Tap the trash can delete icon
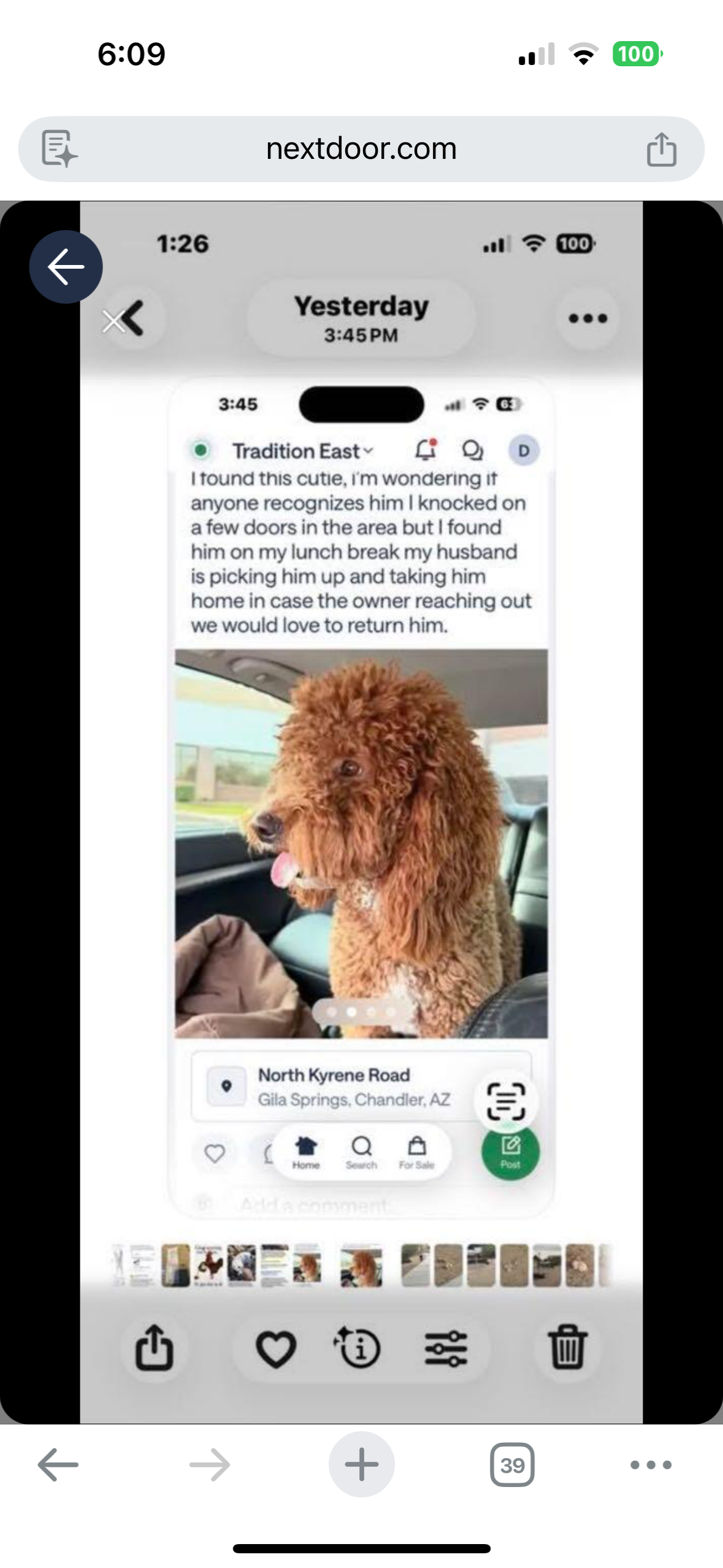Screen dimensions: 723x1568 (x=568, y=1347)
